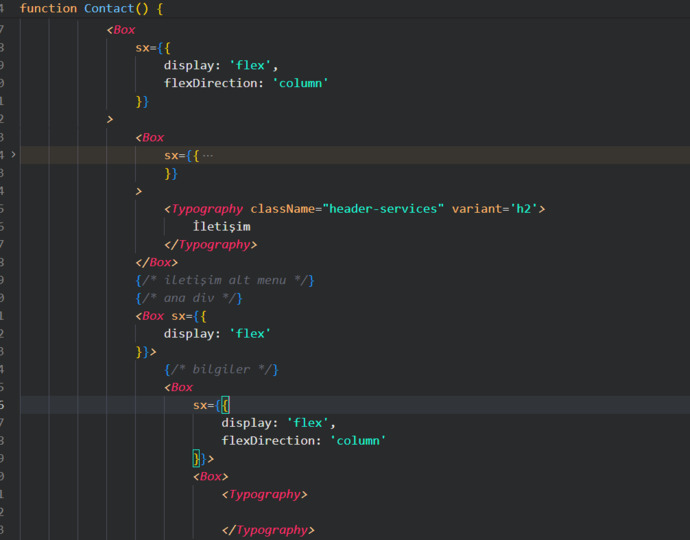The width and height of the screenshot is (690, 540).
Task: Click the 'header-services' className string
Action: click(x=383, y=209)
